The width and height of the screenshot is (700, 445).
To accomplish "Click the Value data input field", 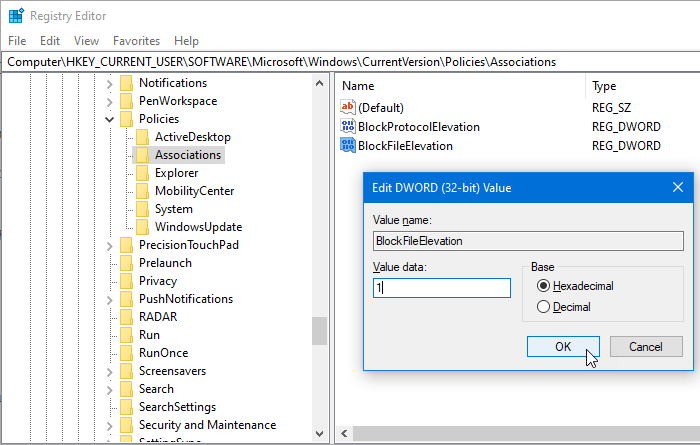I will tap(441, 288).
